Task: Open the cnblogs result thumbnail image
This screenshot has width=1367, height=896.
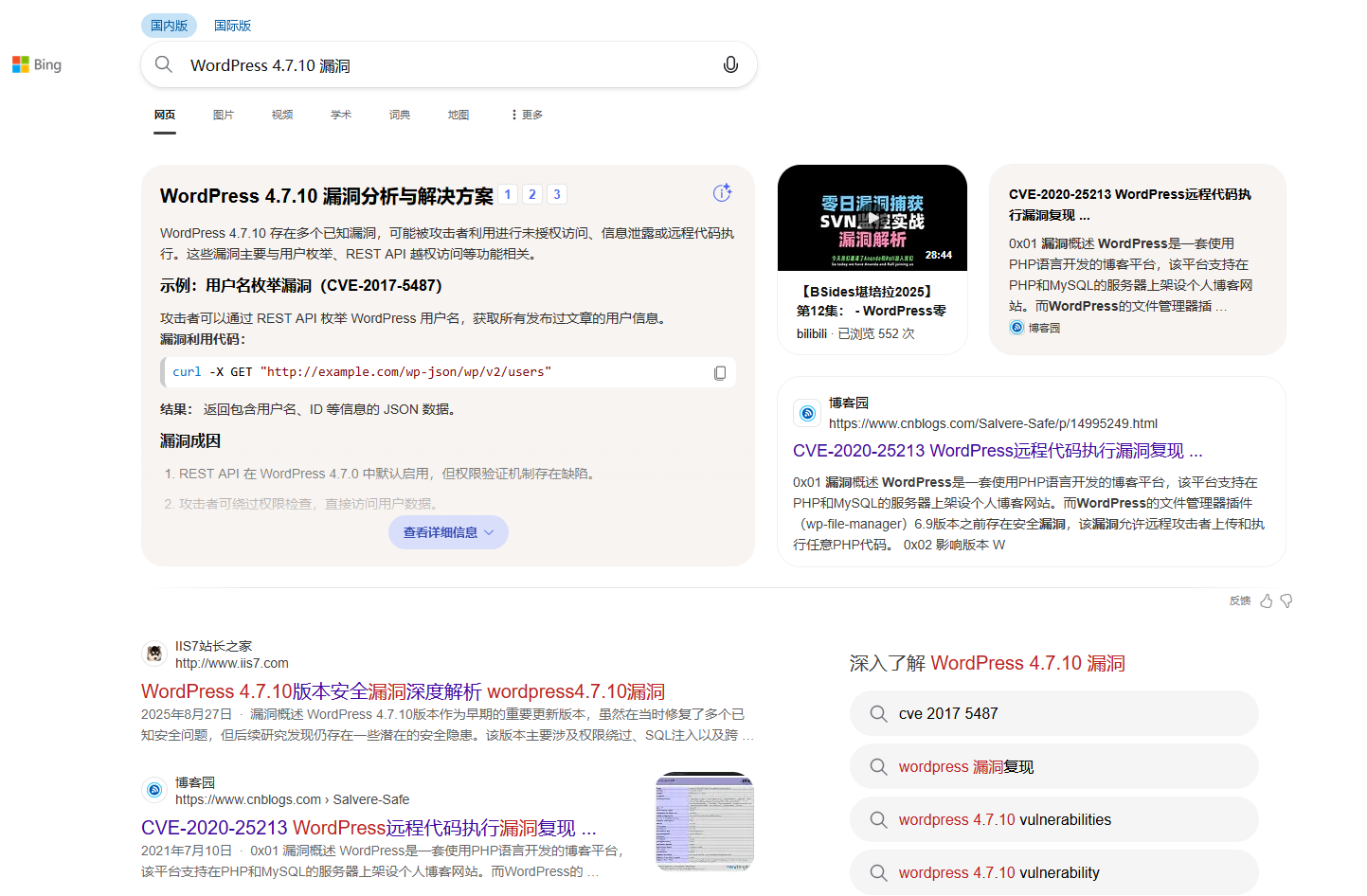Action: click(705, 822)
